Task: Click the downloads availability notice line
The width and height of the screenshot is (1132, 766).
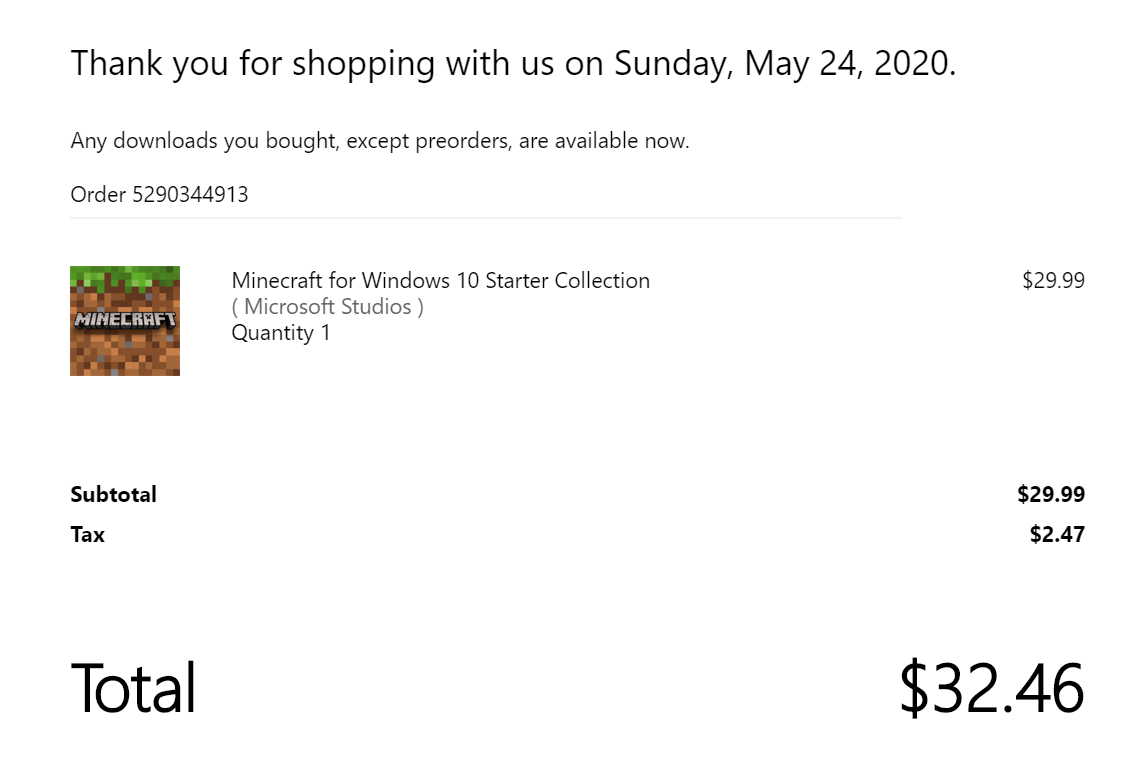Action: [x=379, y=141]
